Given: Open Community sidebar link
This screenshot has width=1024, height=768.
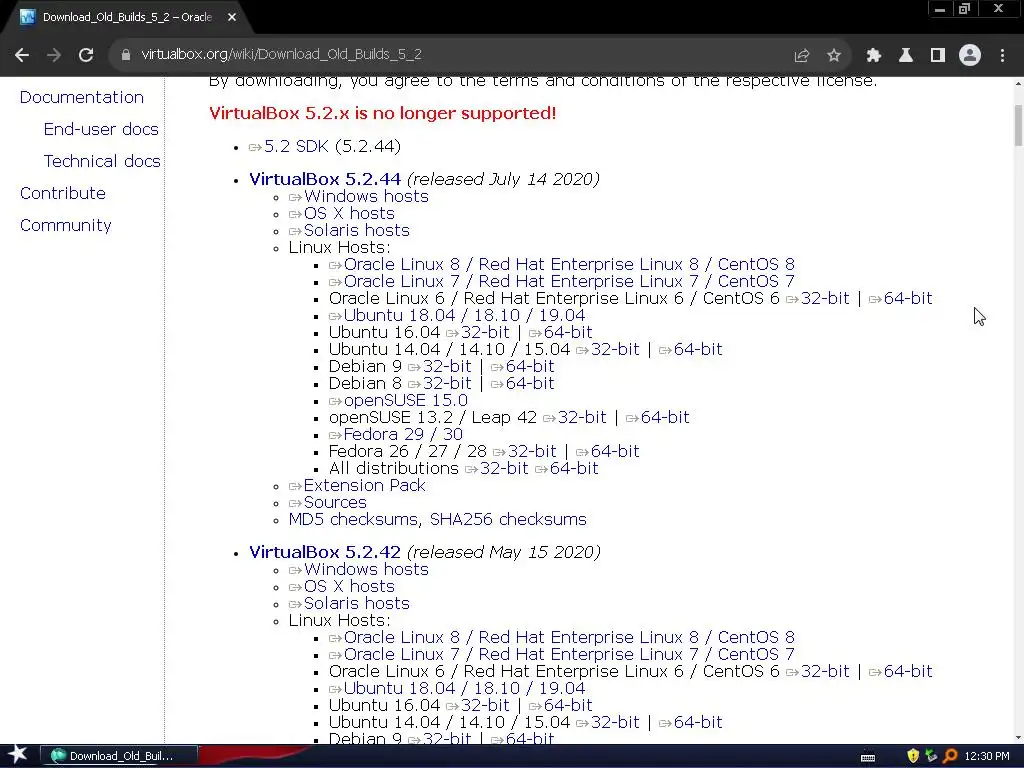Looking at the screenshot, I should coord(65,225).
